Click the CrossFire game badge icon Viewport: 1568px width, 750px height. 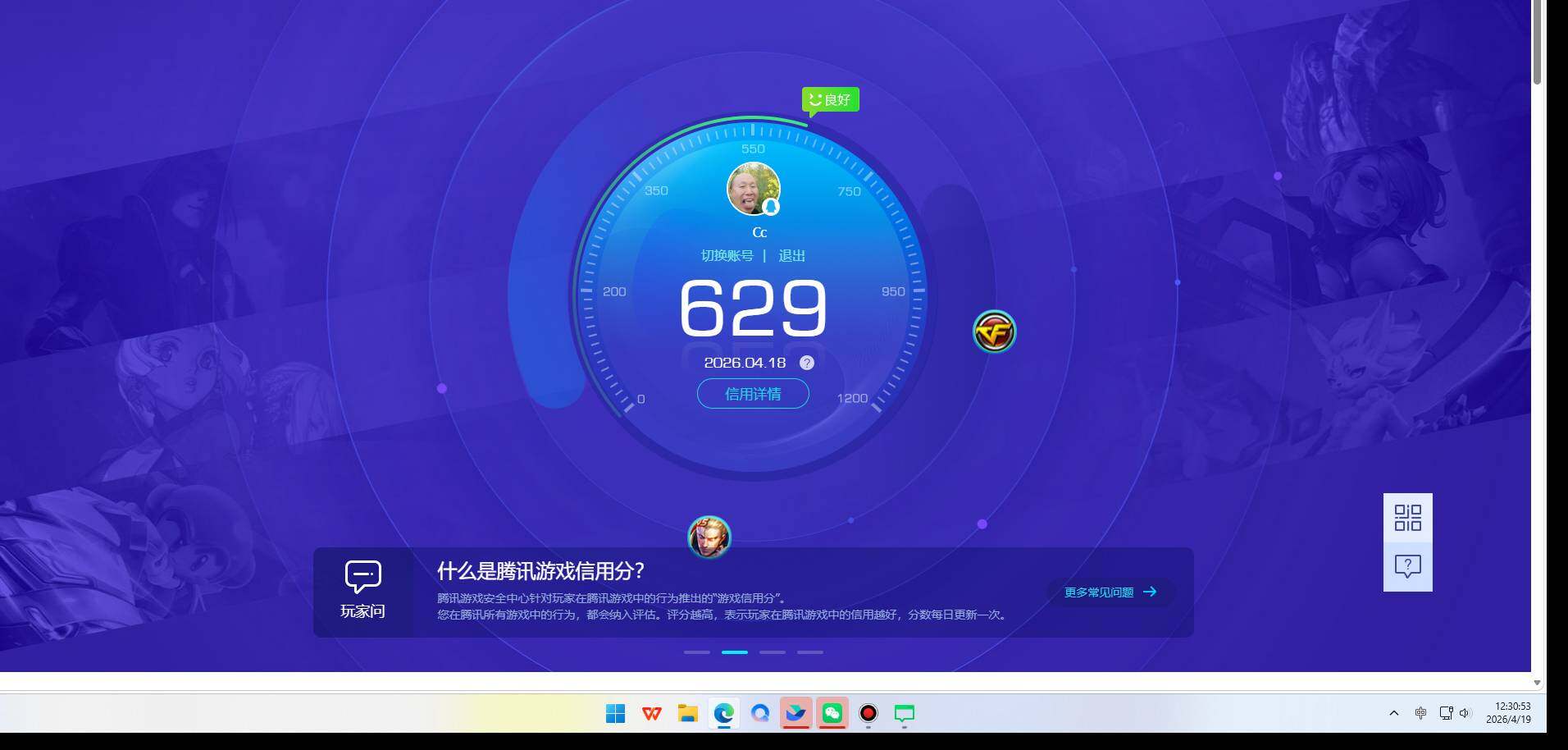tap(996, 332)
